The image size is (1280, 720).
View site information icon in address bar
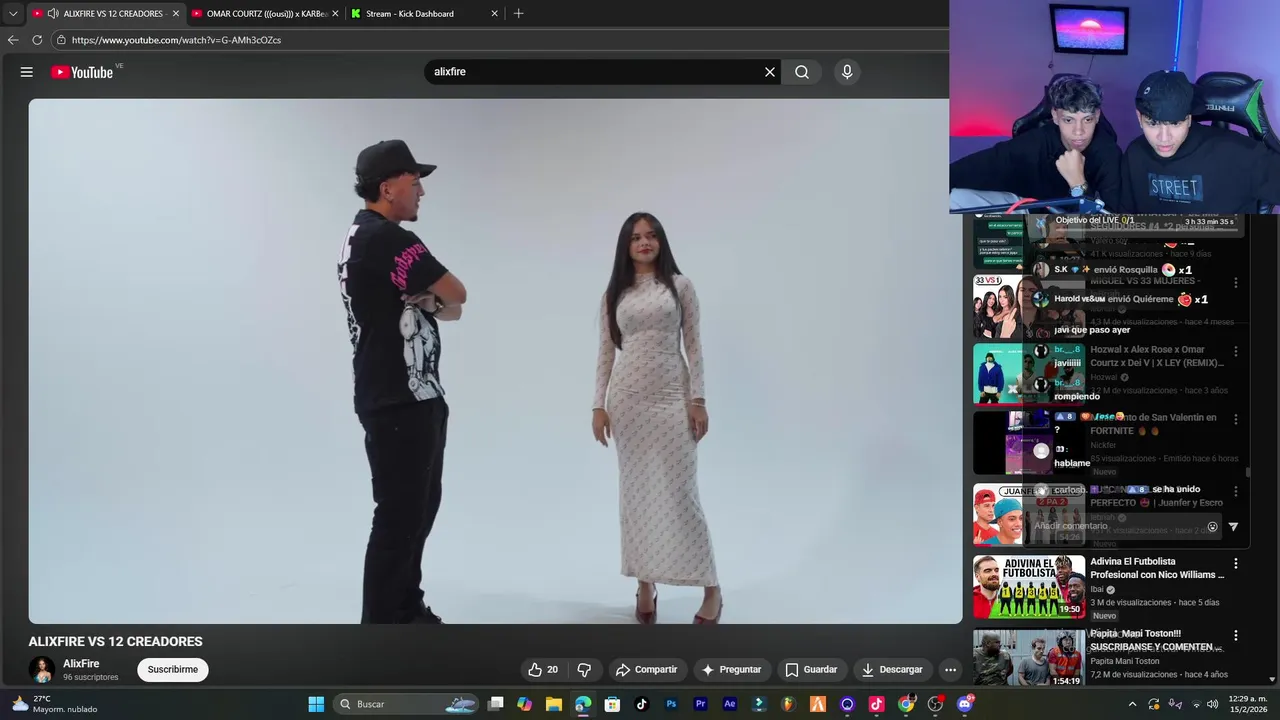click(61, 40)
